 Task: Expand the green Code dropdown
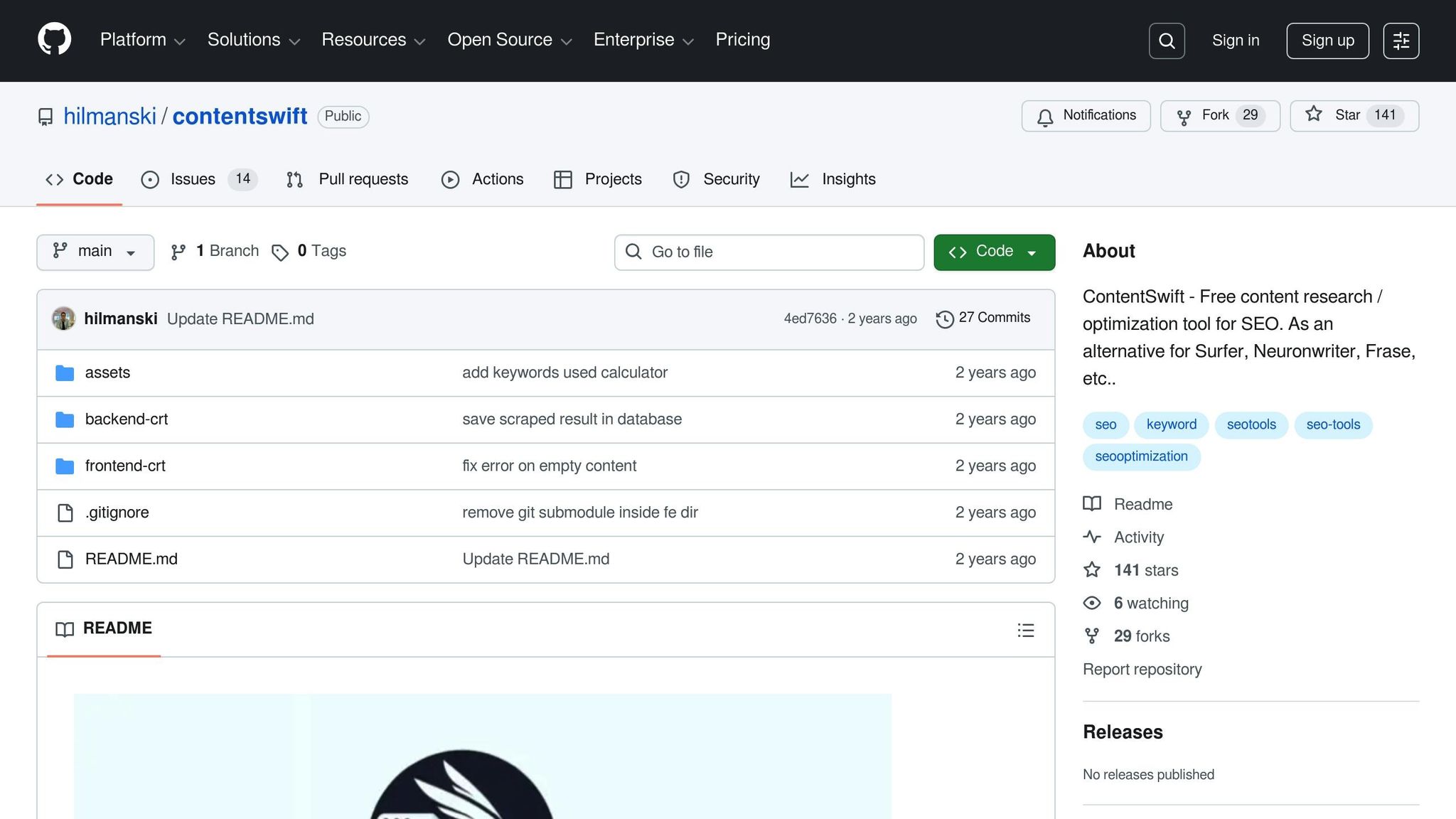coord(994,252)
